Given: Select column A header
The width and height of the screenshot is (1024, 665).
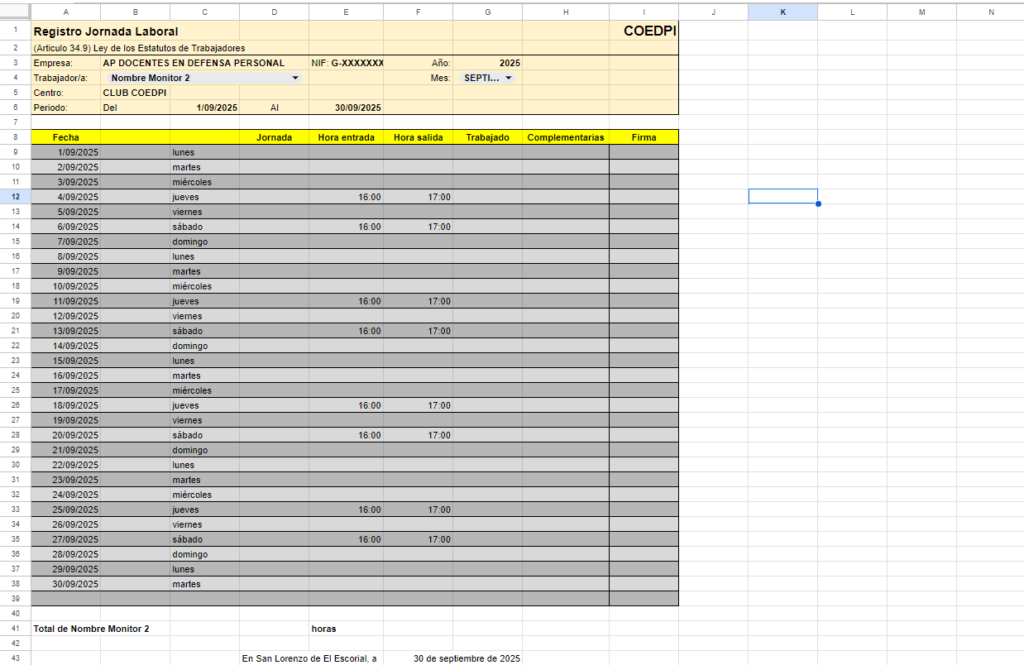Looking at the screenshot, I should [x=65, y=12].
